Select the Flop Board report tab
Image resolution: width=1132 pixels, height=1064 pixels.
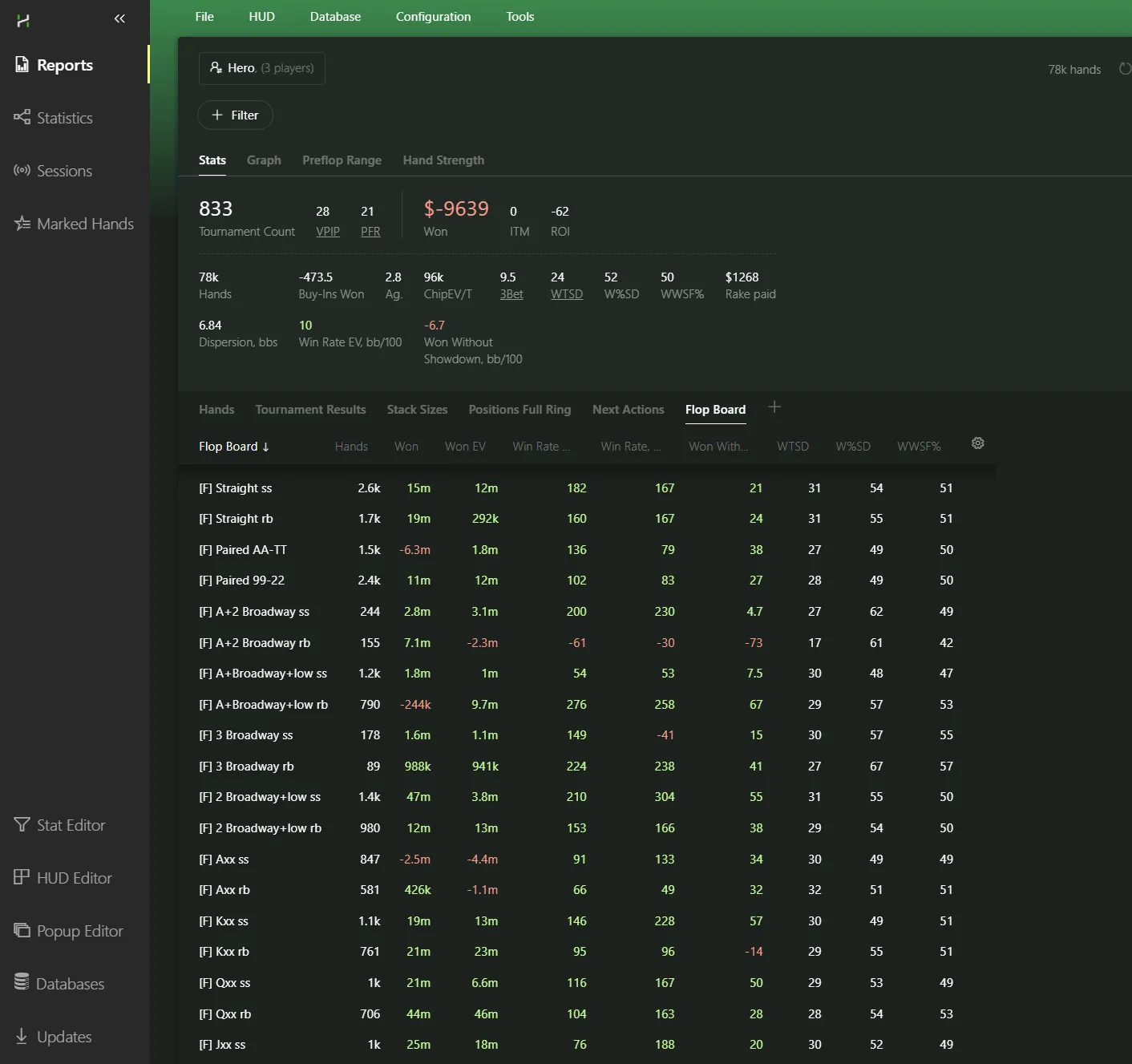[715, 410]
